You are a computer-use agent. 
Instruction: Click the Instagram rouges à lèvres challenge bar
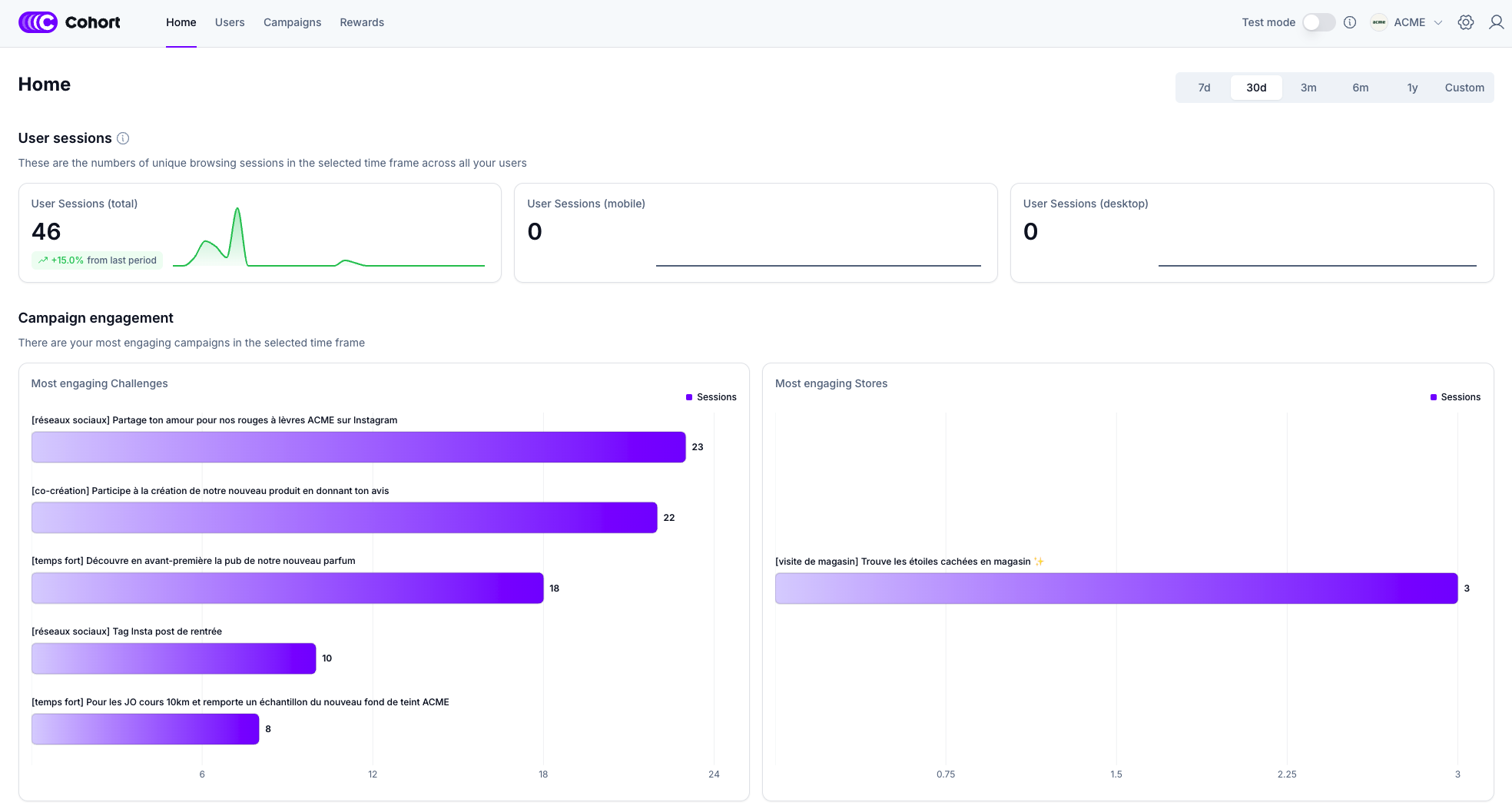[x=358, y=447]
